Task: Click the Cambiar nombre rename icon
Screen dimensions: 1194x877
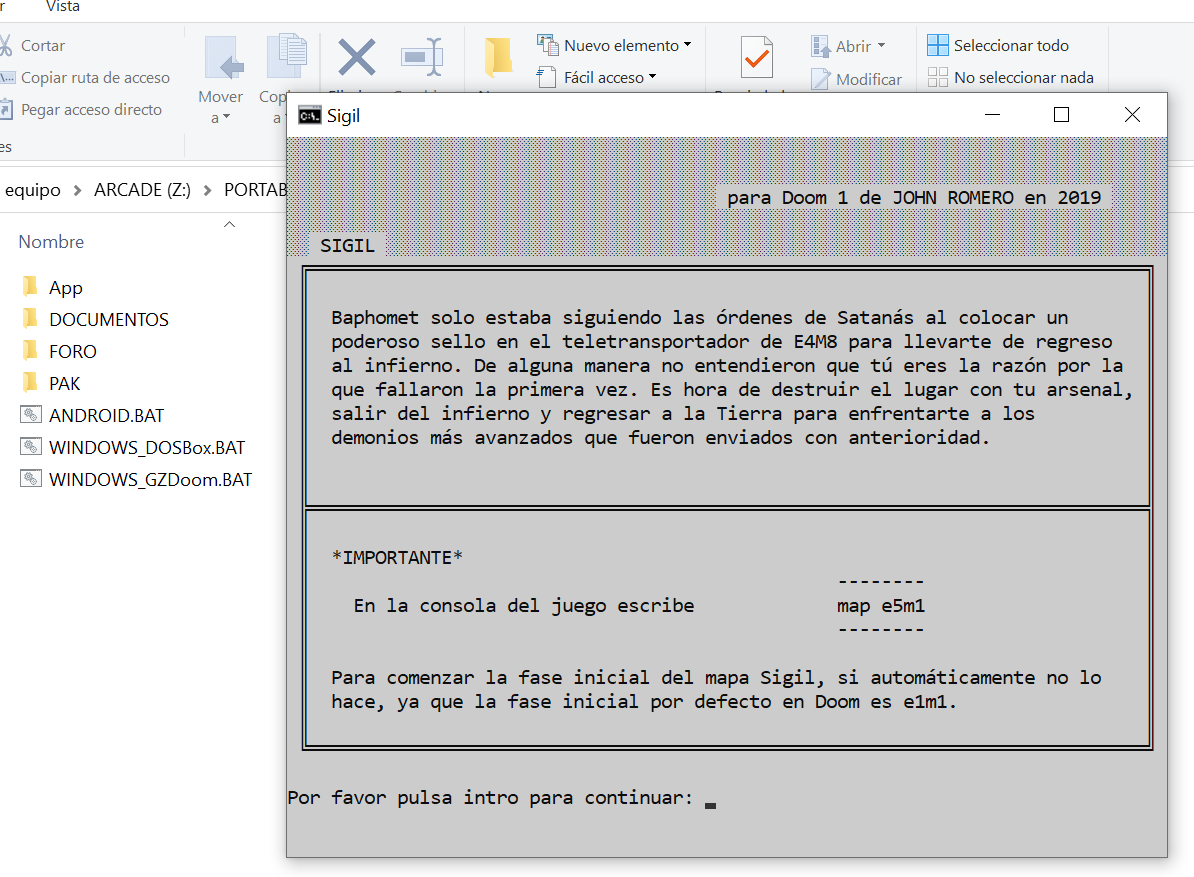Action: (422, 57)
